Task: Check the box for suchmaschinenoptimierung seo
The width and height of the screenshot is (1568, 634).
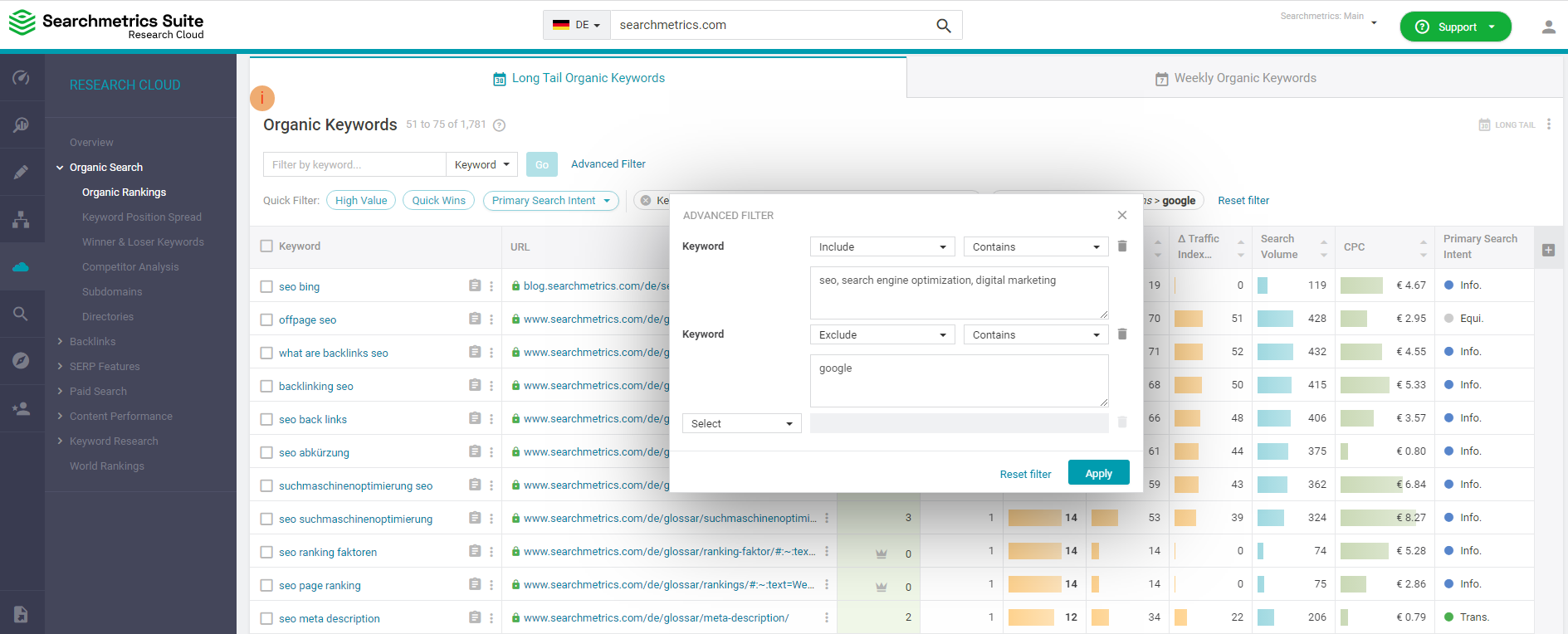Action: point(266,485)
